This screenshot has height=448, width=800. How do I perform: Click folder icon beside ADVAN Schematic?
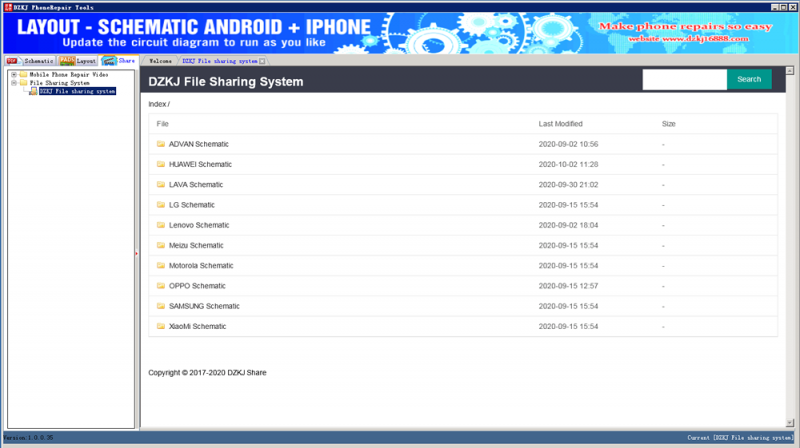click(x=161, y=144)
